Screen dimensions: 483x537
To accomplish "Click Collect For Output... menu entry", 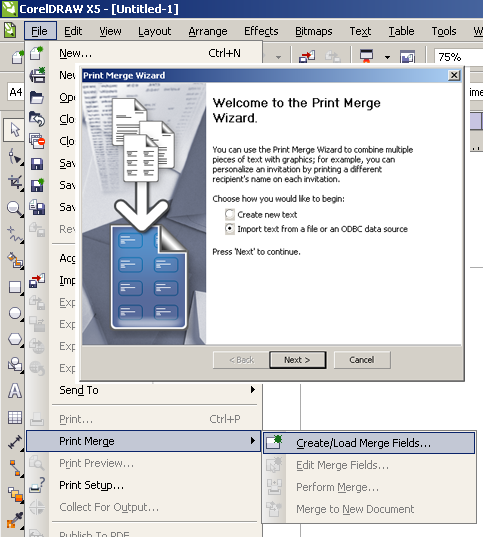I will tap(144, 507).
